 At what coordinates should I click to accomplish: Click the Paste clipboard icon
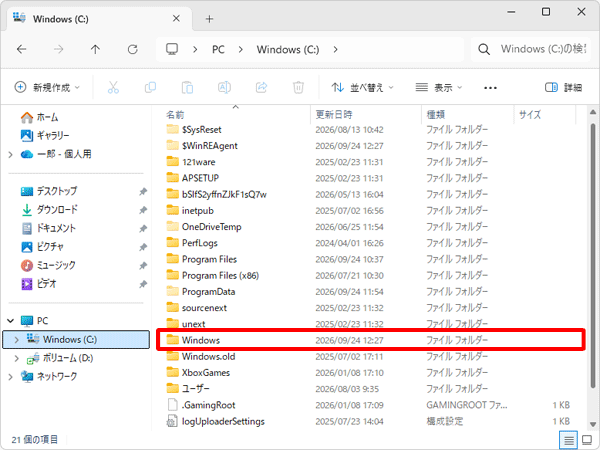pyautogui.click(x=187, y=88)
